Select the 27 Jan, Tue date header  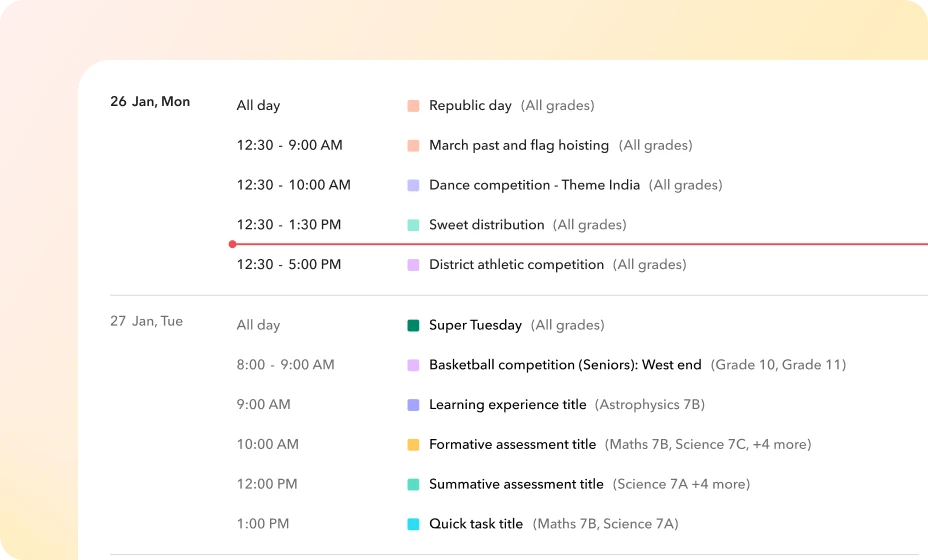(x=146, y=321)
